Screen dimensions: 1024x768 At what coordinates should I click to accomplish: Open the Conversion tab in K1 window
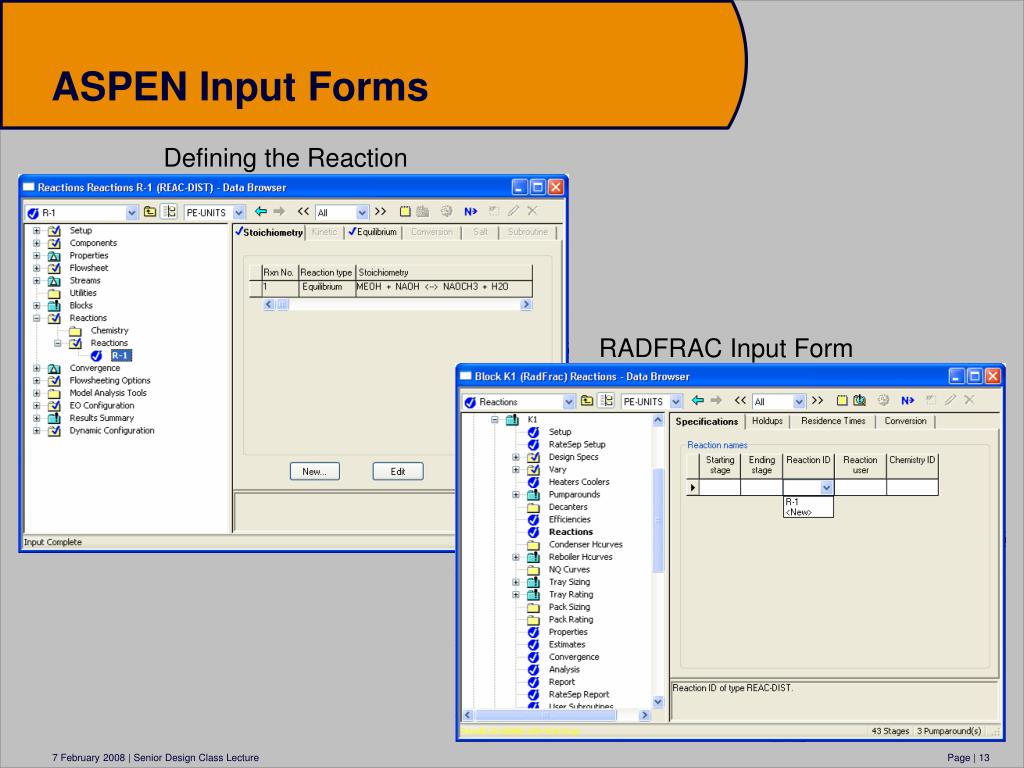[x=905, y=421]
